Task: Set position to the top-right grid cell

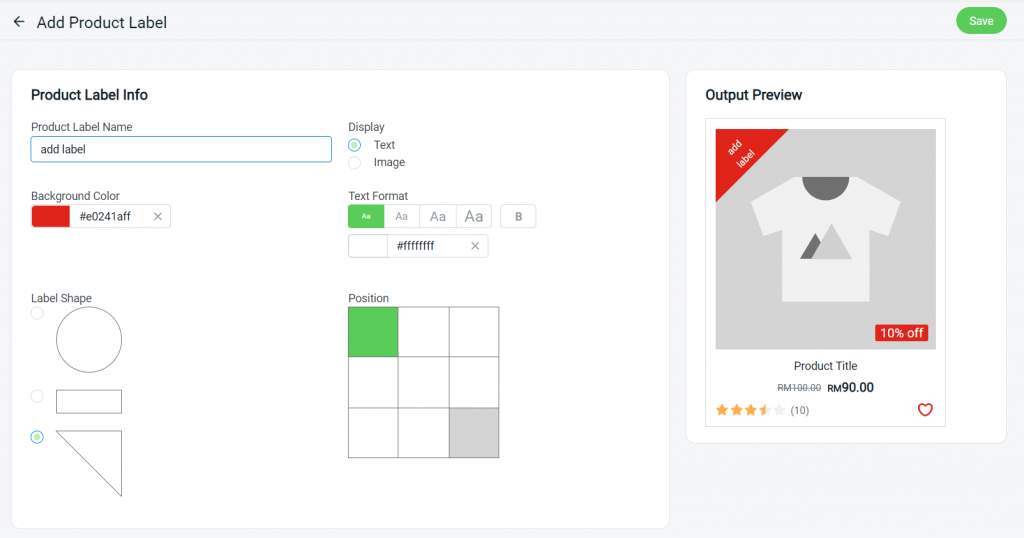Action: coord(474,332)
